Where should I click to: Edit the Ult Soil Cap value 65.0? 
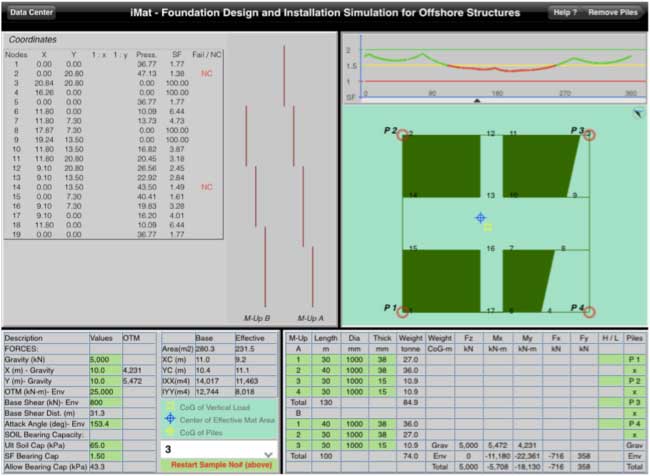tap(104, 444)
